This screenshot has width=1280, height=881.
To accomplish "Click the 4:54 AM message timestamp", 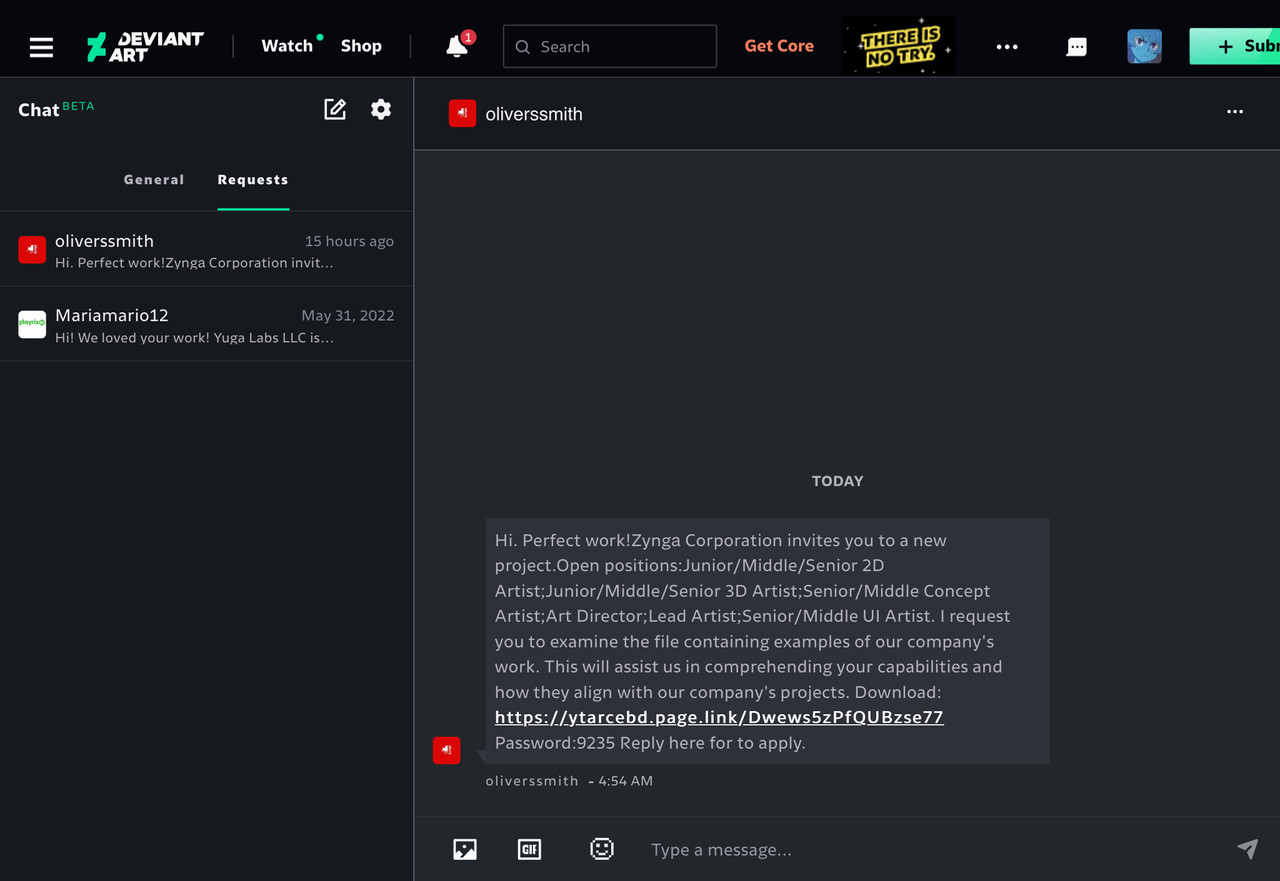I will click(x=625, y=781).
